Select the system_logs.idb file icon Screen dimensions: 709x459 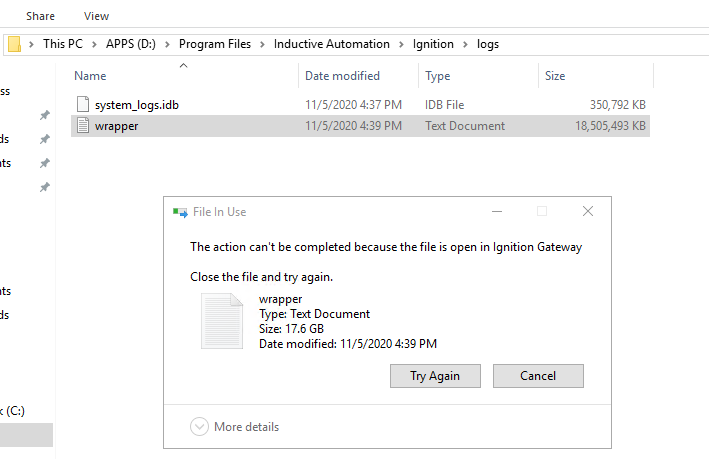click(x=83, y=104)
